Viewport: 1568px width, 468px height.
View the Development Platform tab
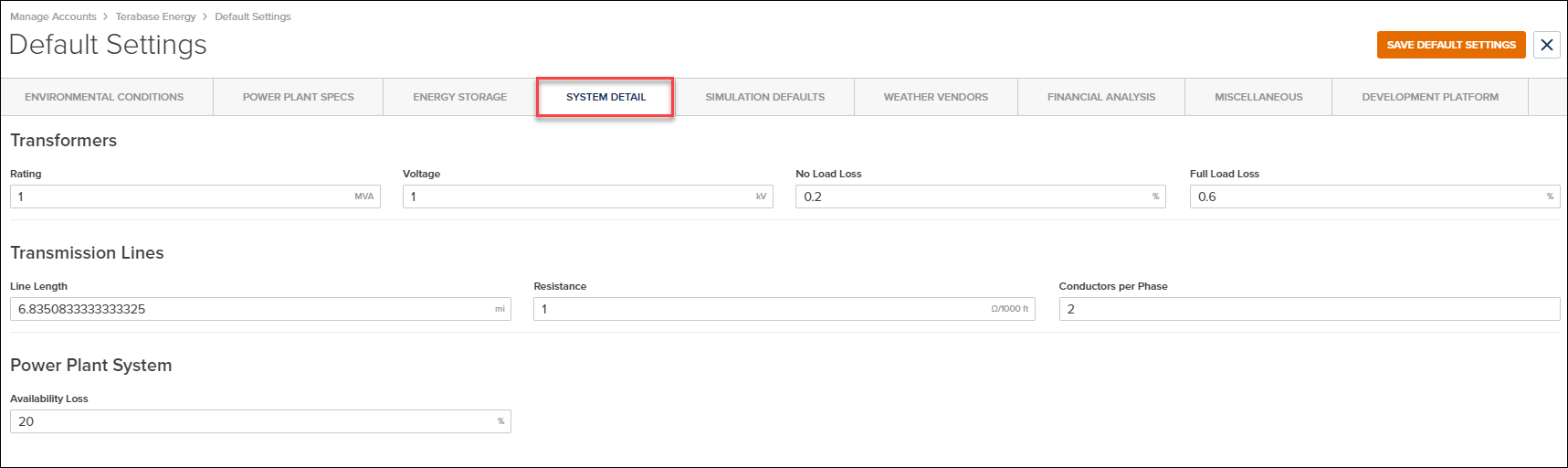[x=1430, y=97]
